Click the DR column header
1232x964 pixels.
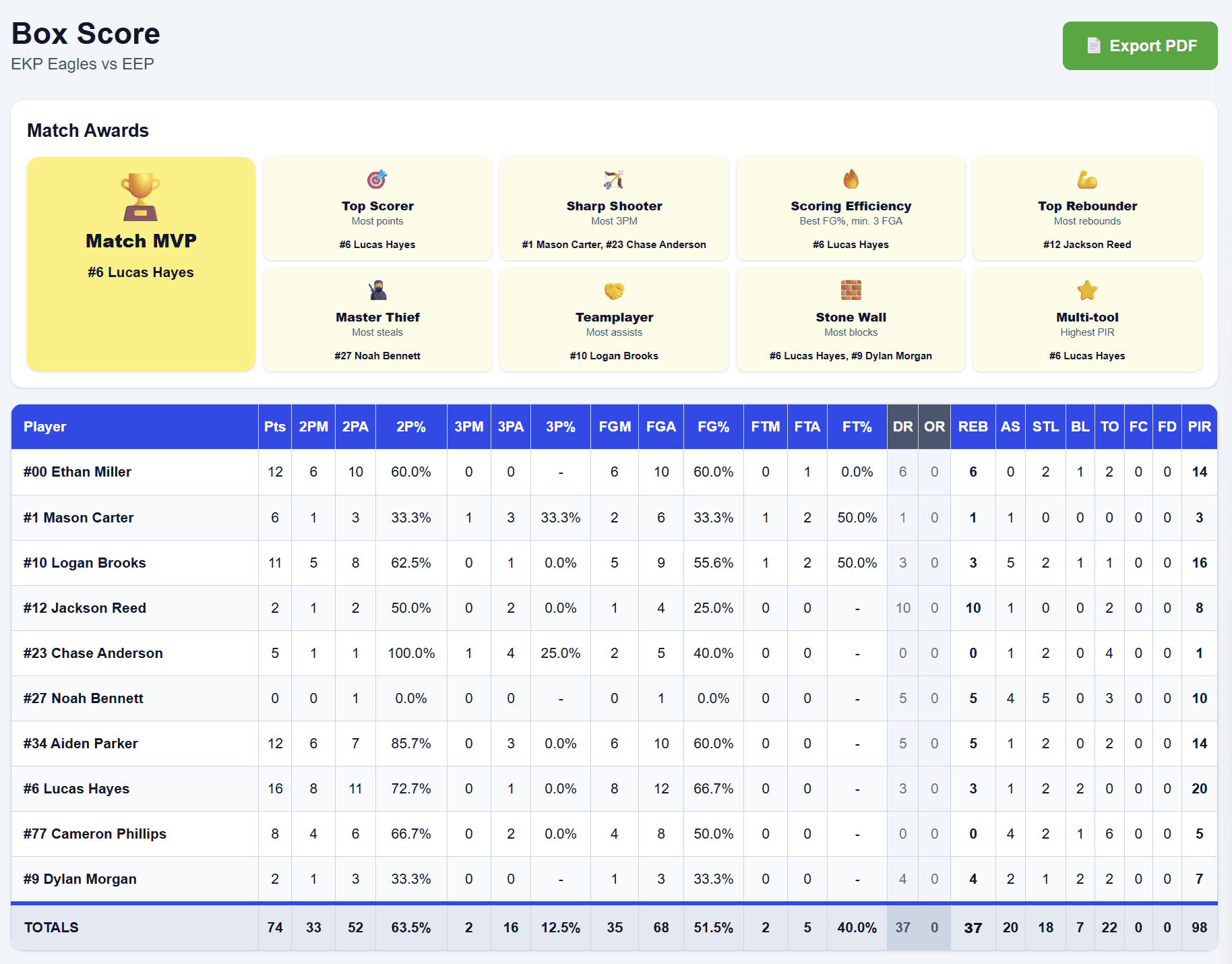(902, 427)
